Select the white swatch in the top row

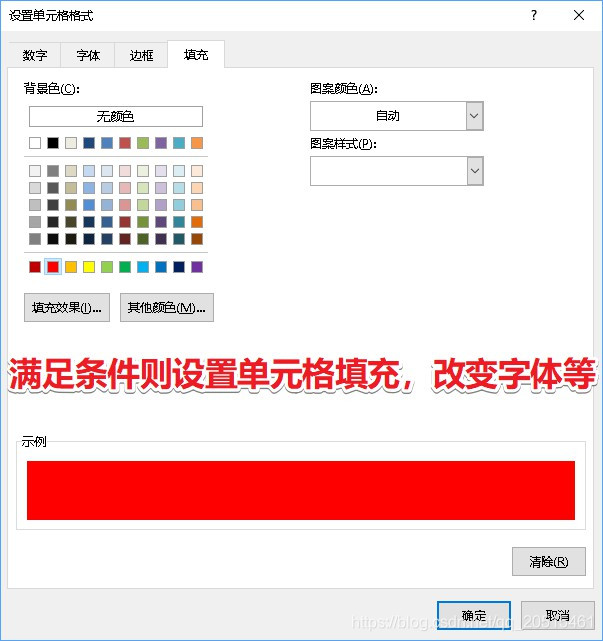[35, 143]
